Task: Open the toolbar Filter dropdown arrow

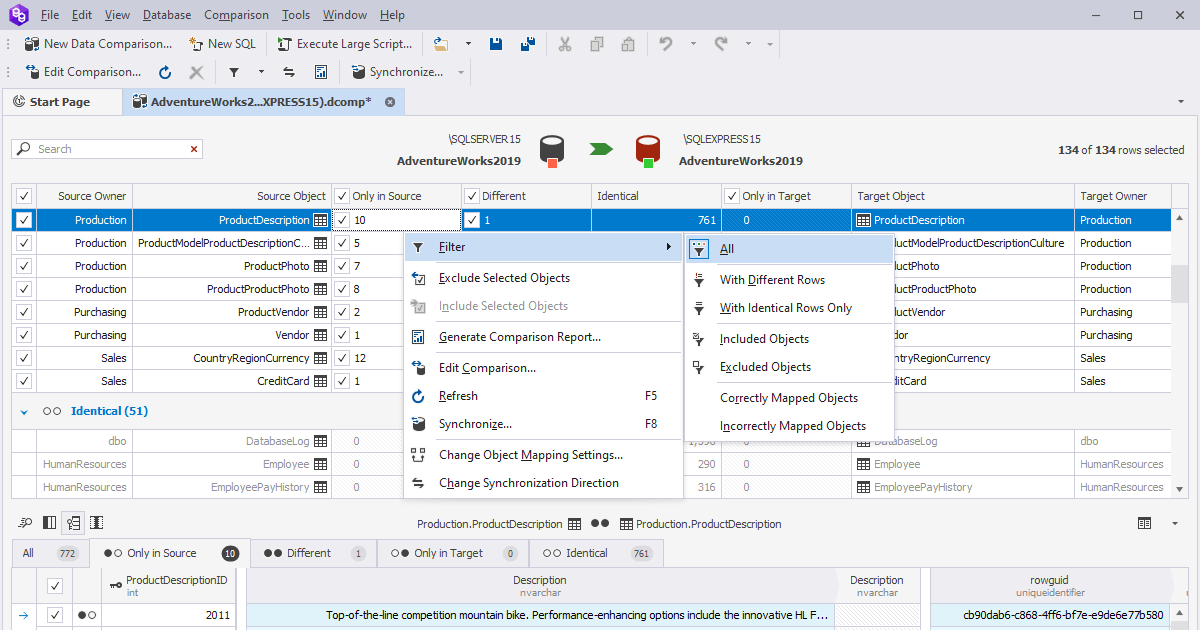Action: coord(261,72)
